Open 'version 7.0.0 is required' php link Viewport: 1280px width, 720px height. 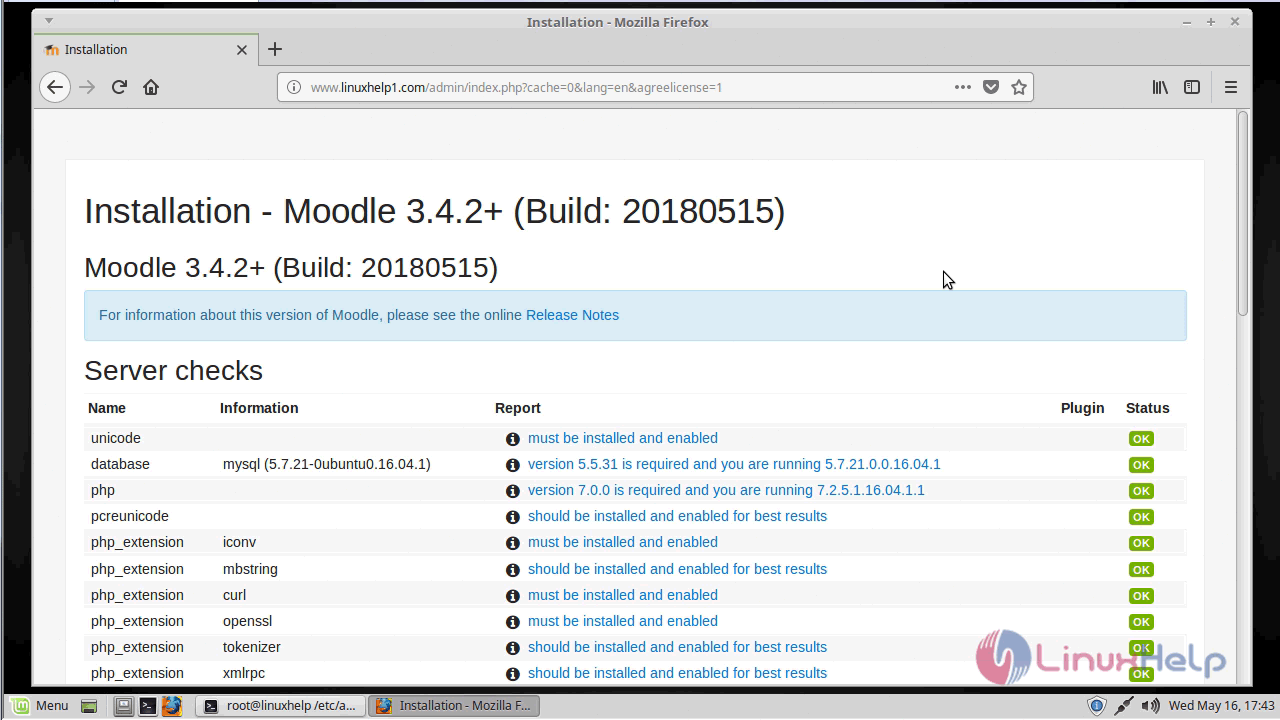tap(726, 490)
